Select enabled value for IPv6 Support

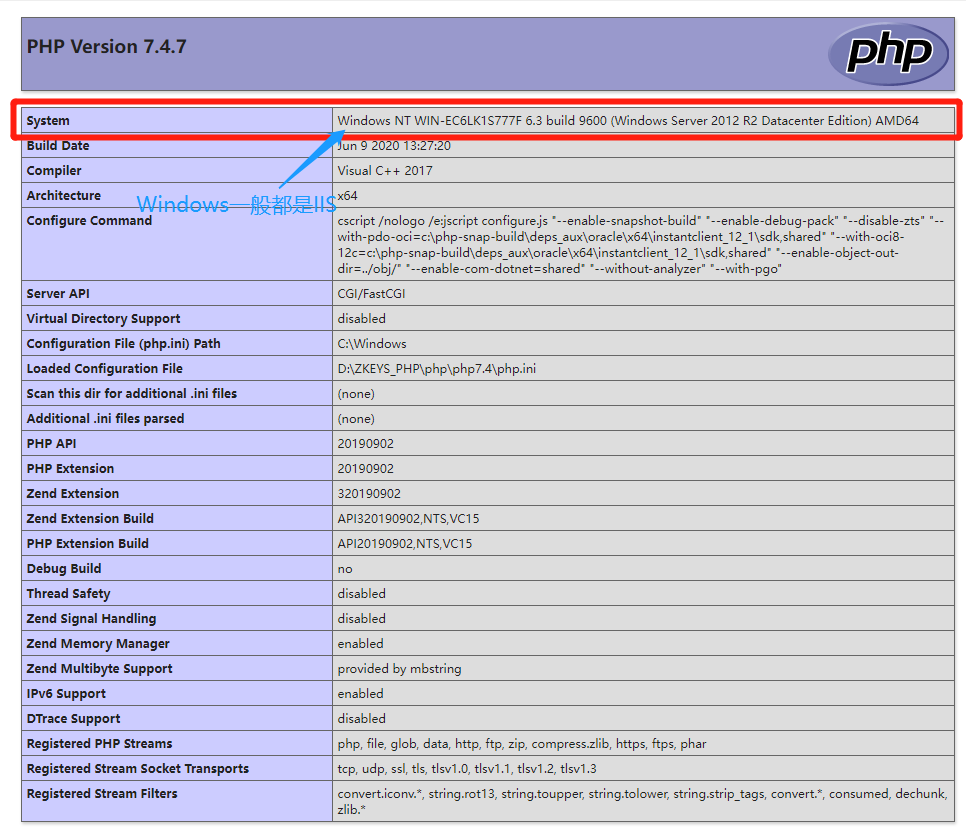coord(360,694)
